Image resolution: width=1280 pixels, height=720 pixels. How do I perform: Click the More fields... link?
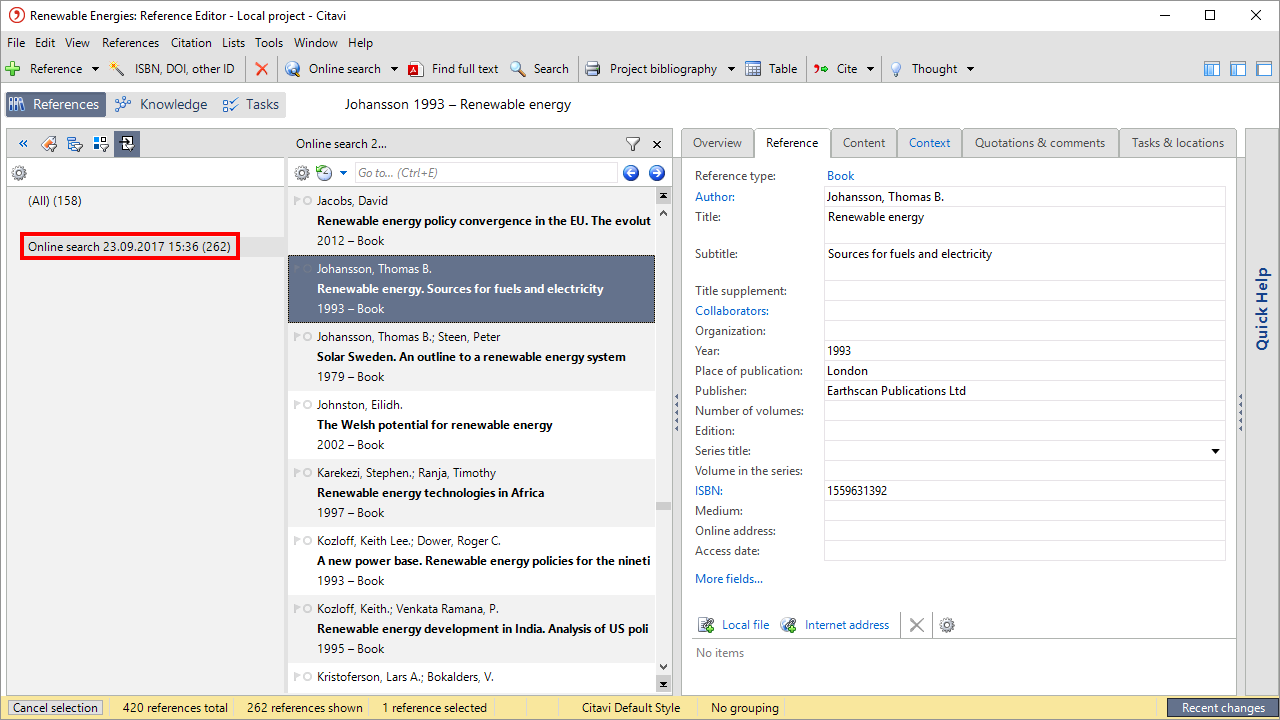point(728,579)
